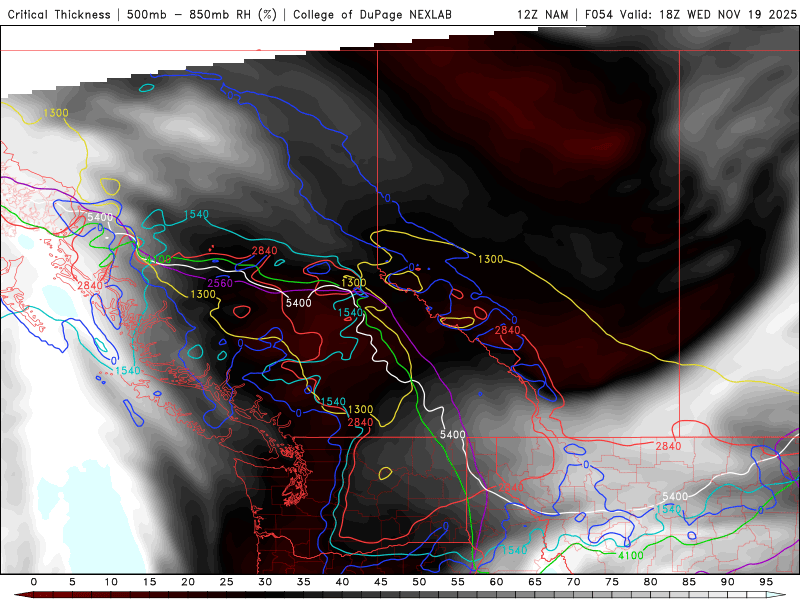This screenshot has height=600, width=800.
Task: Click the '75' value on the color scale
Action: [612, 582]
